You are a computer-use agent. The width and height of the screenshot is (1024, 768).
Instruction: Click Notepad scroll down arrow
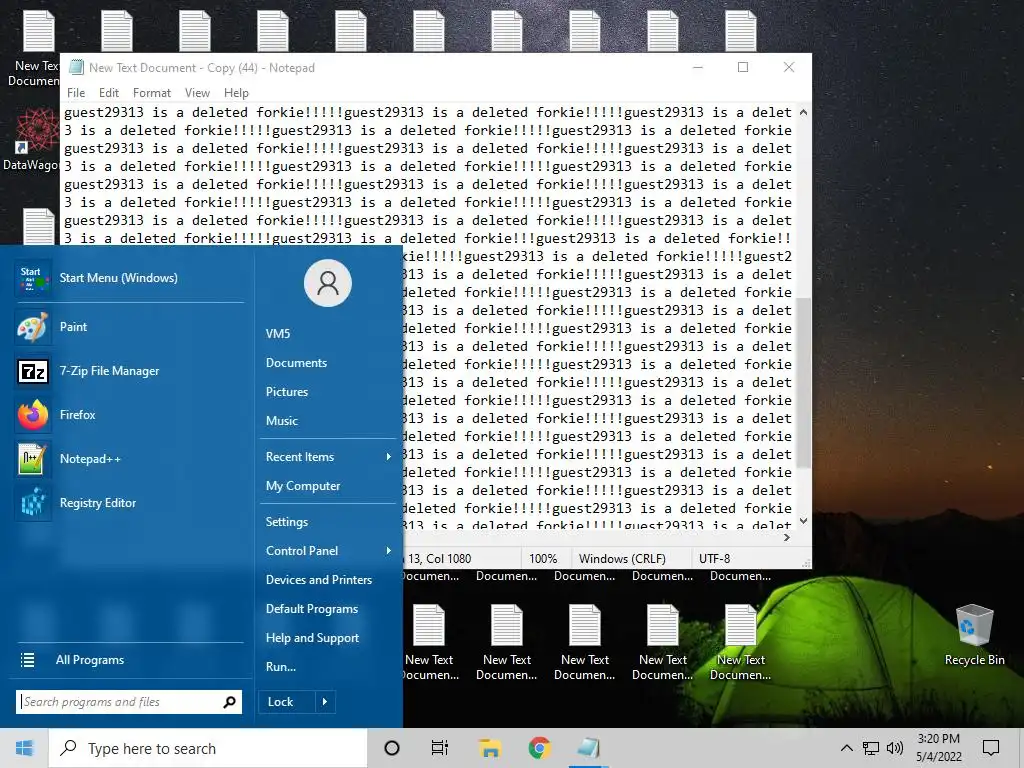(x=804, y=521)
